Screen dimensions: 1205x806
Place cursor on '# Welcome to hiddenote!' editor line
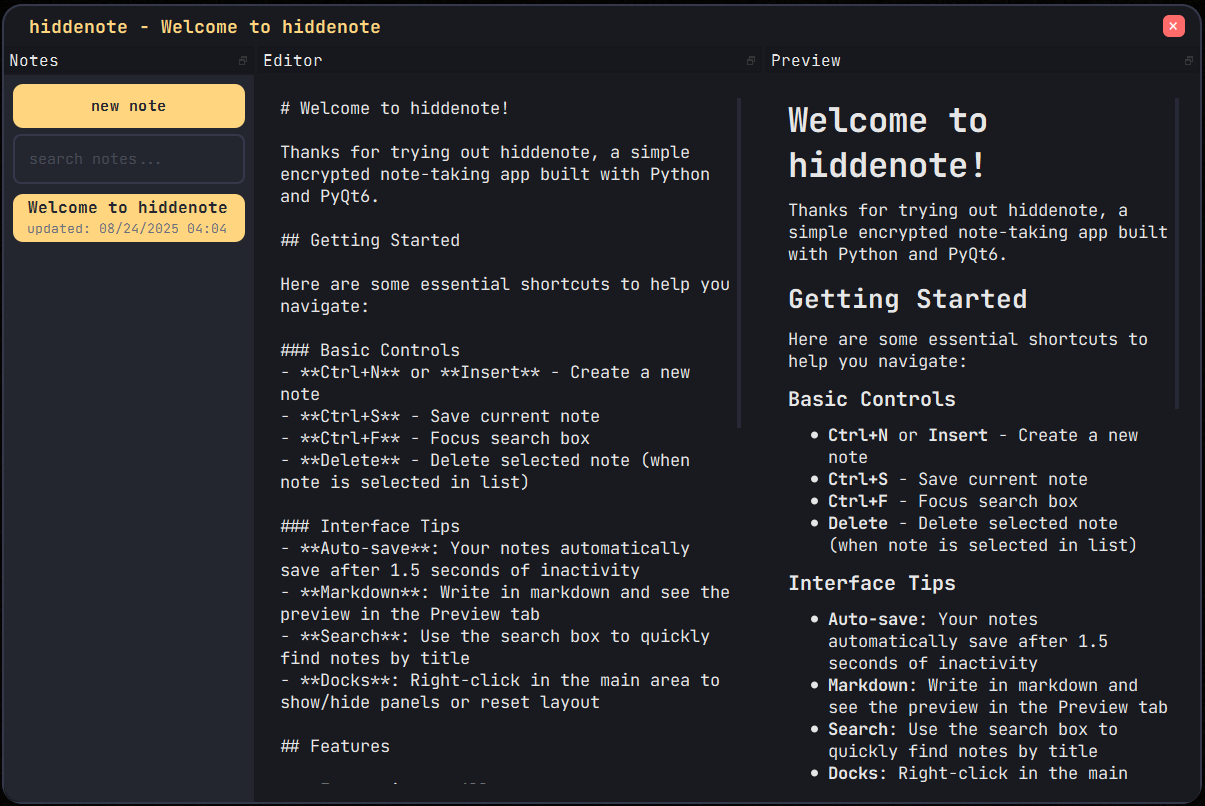tap(395, 108)
